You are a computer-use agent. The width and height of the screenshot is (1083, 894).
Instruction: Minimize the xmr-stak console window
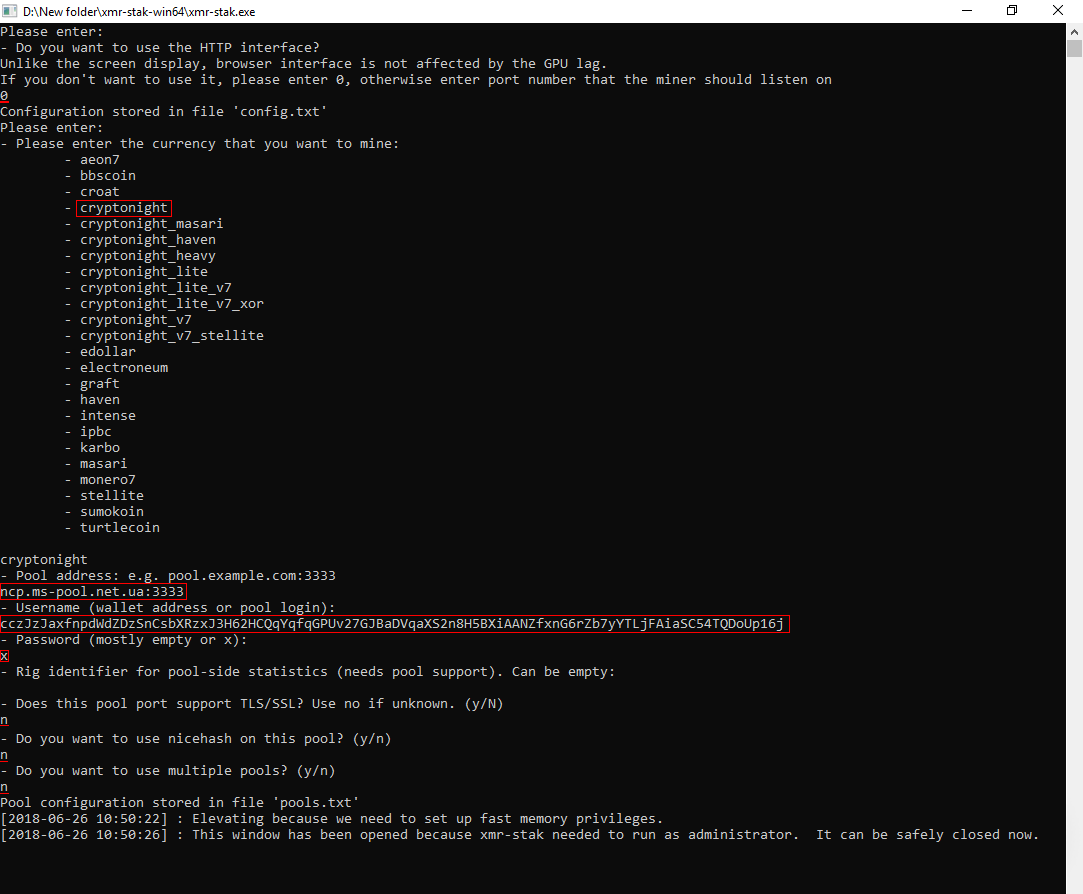967,11
